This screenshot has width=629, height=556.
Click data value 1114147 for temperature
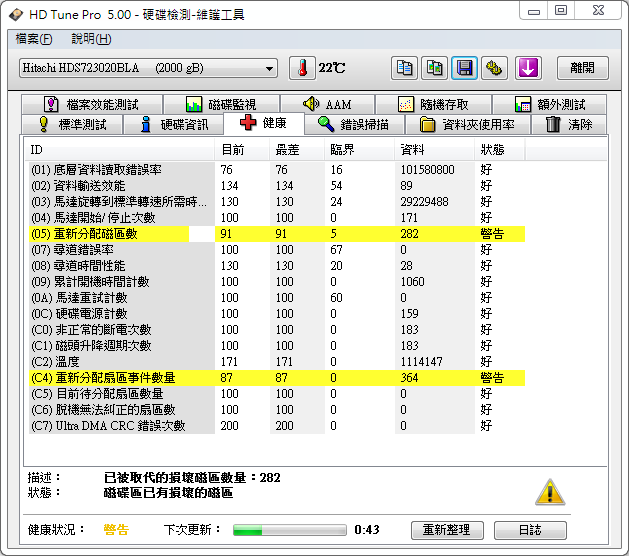(x=421, y=362)
